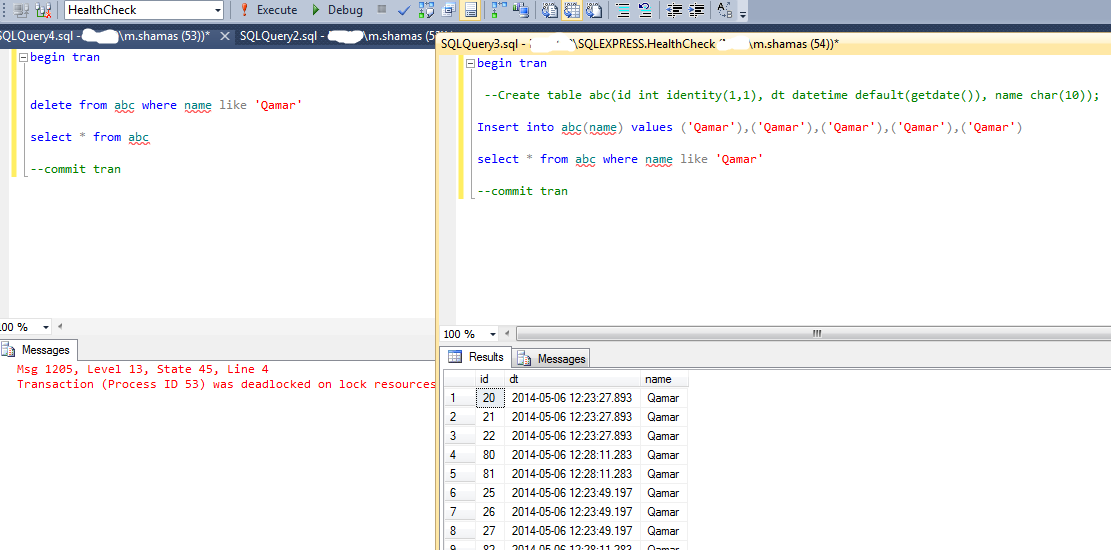The width and height of the screenshot is (1111, 551).
Task: Switch output to Results to File
Action: (594, 10)
